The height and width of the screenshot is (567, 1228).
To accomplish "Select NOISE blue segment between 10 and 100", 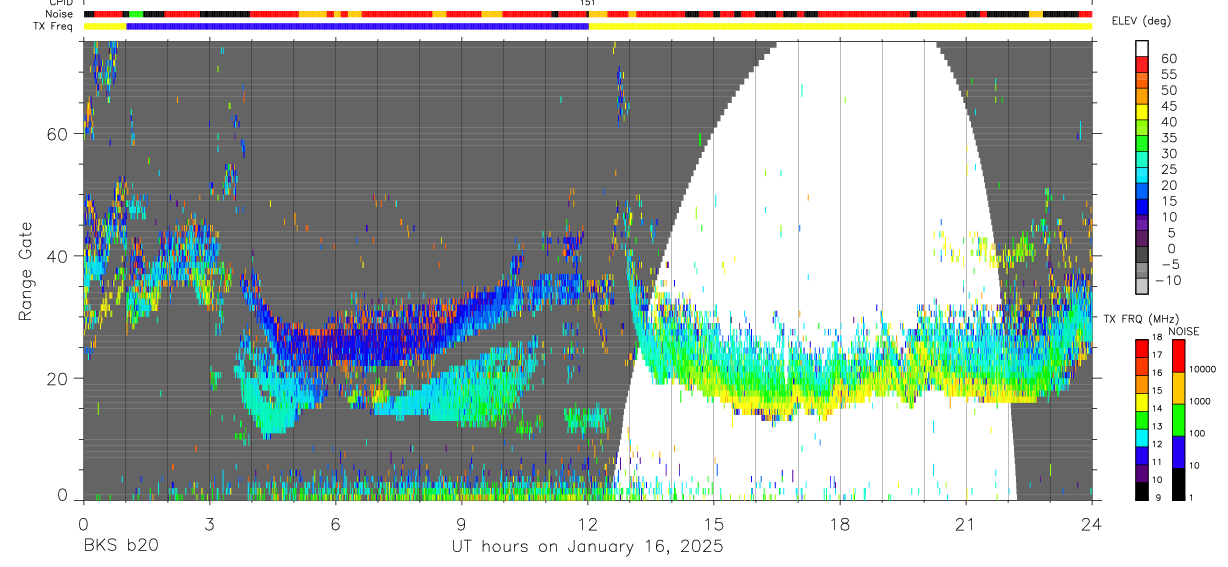I will (1178, 451).
